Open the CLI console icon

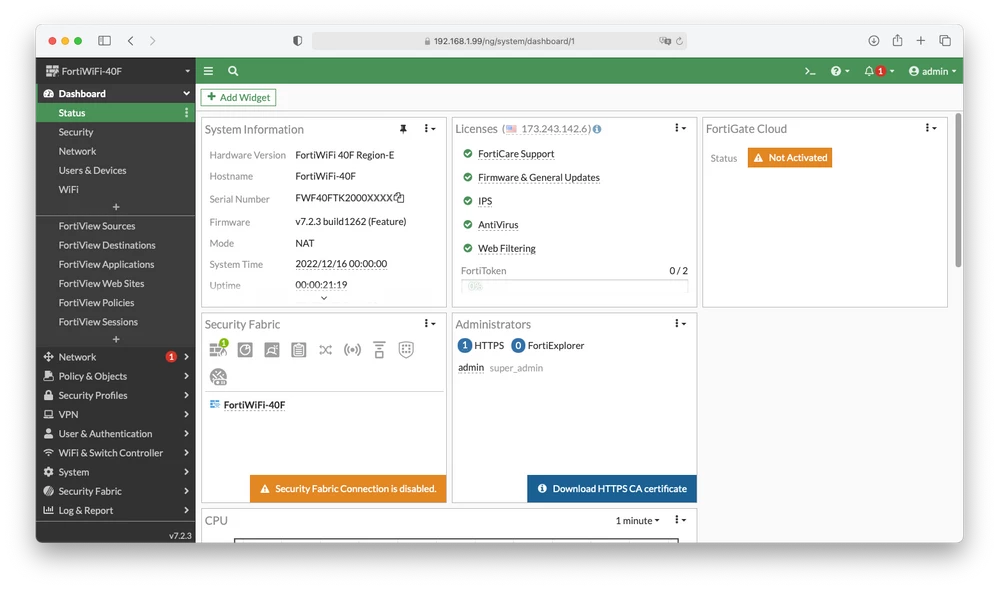810,71
